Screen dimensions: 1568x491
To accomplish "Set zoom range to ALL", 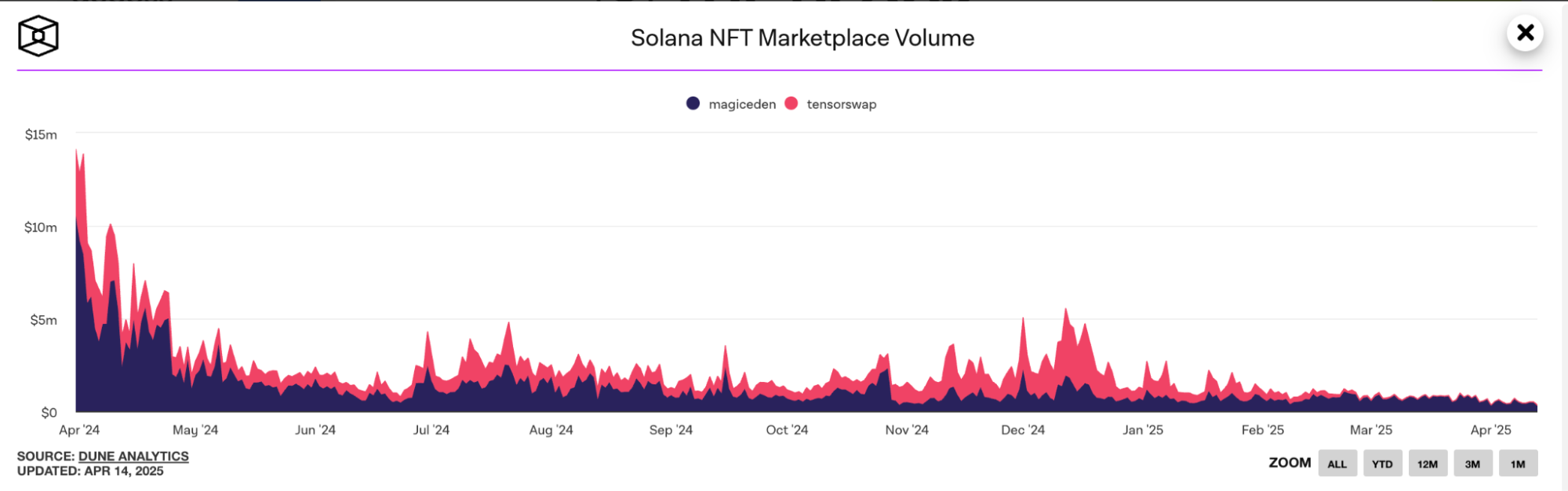I will (x=1337, y=464).
